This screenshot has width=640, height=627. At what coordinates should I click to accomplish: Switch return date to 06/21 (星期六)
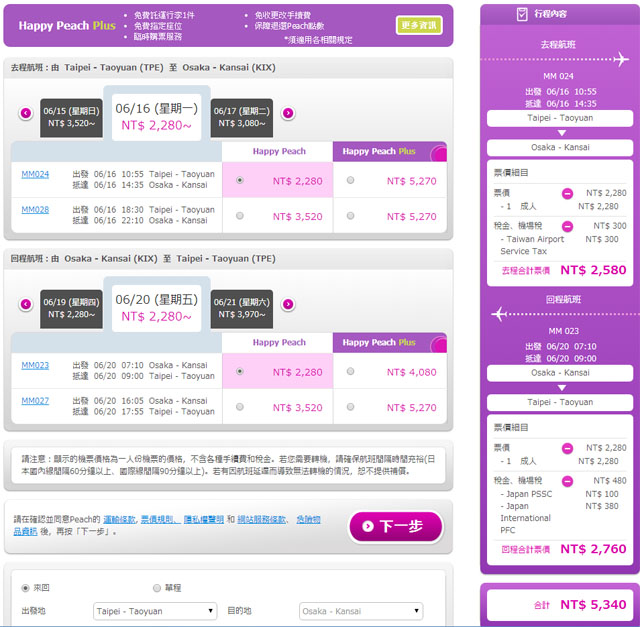coord(242,309)
